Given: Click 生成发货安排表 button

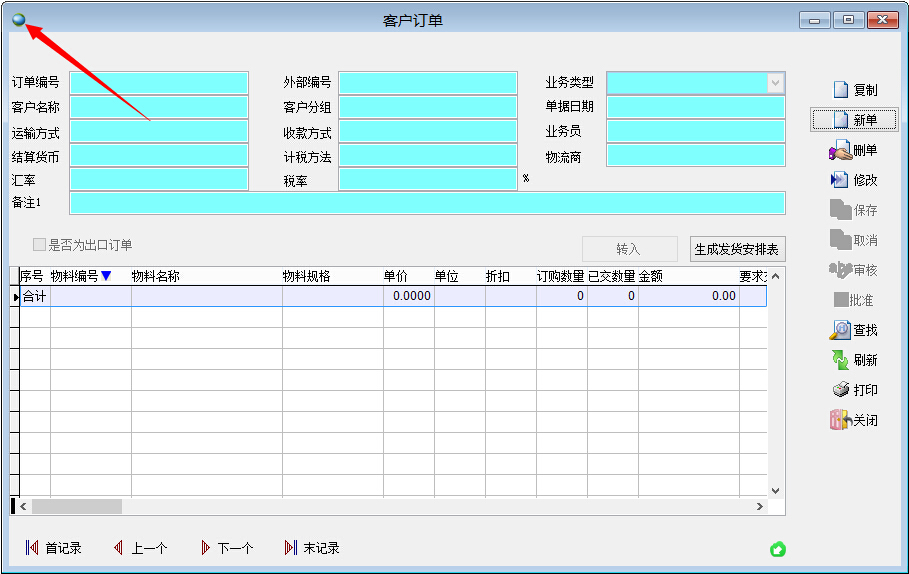Looking at the screenshot, I should (x=738, y=249).
